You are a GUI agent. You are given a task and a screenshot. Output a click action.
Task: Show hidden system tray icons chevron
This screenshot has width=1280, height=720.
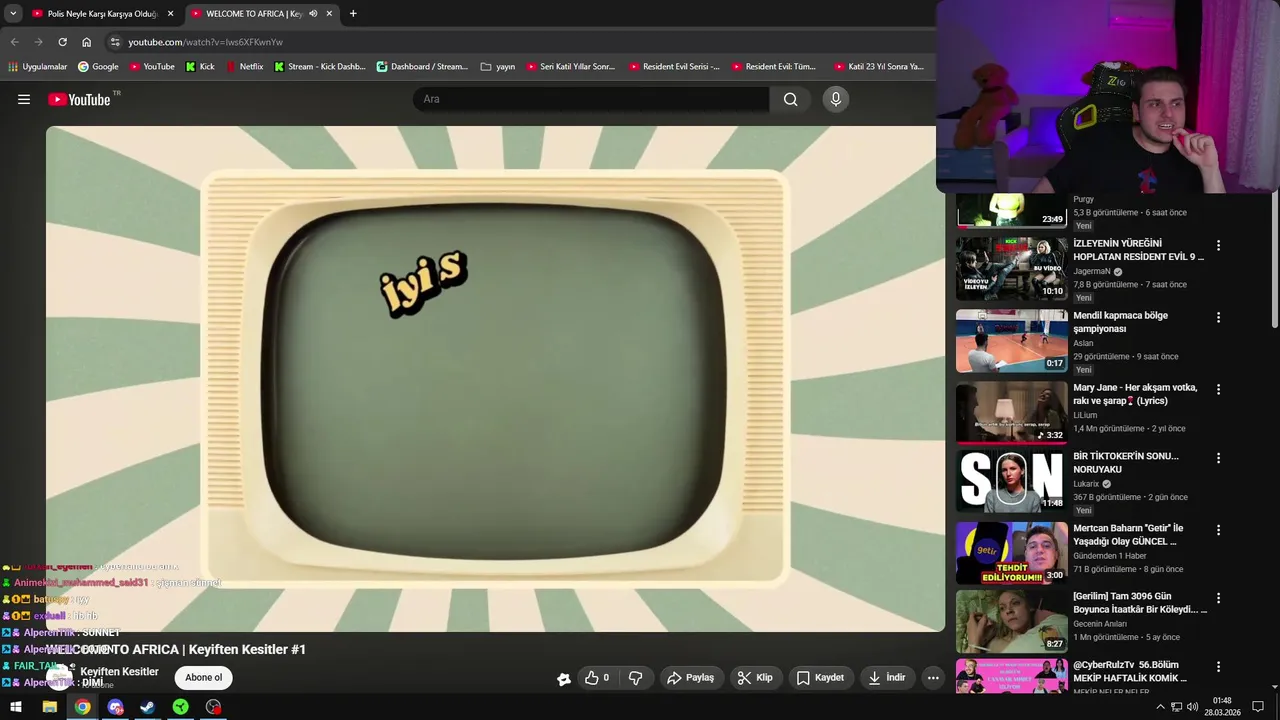1160,707
